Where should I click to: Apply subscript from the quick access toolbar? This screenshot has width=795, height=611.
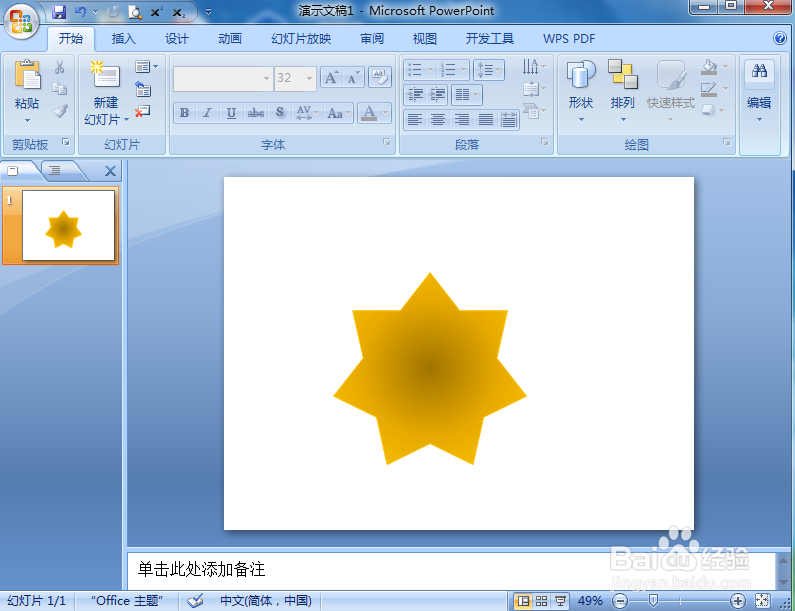178,13
